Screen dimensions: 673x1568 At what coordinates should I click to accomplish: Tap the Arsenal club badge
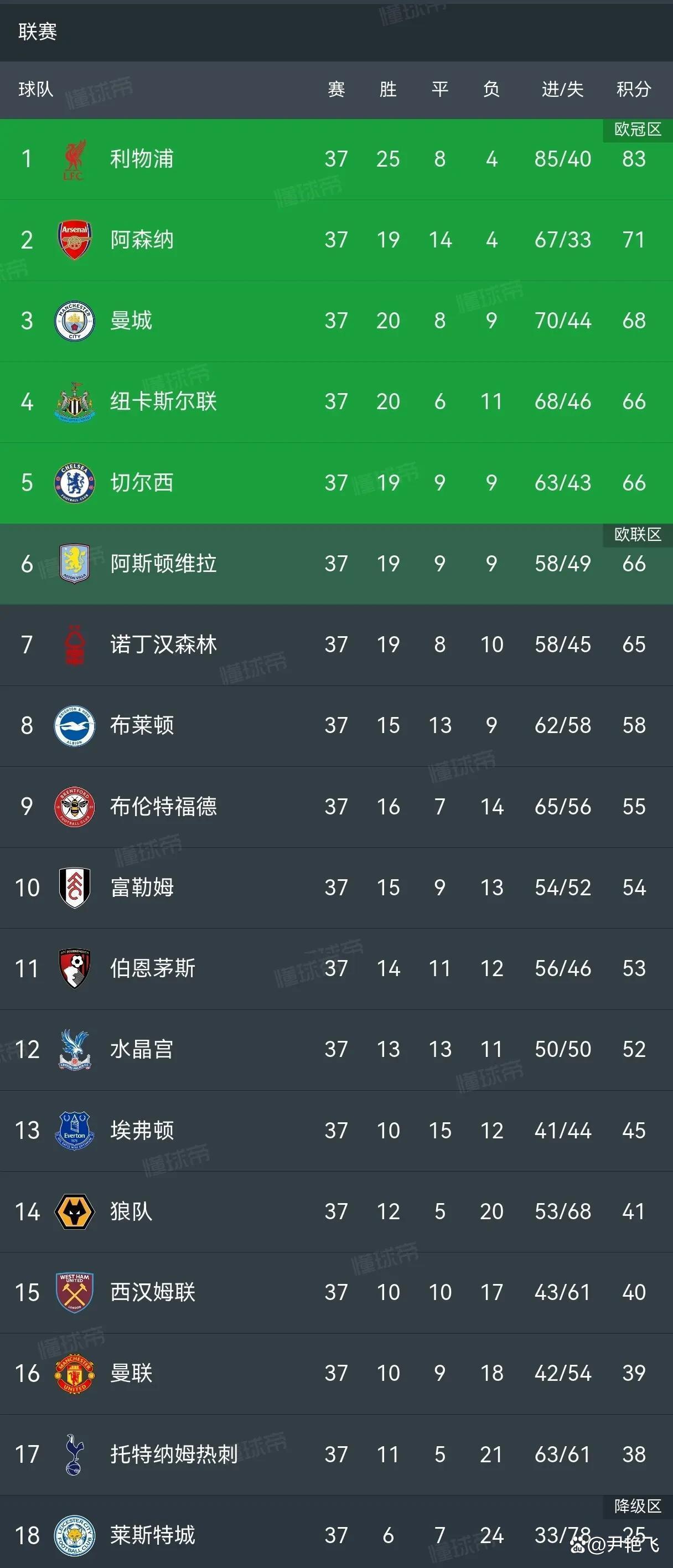tap(74, 240)
